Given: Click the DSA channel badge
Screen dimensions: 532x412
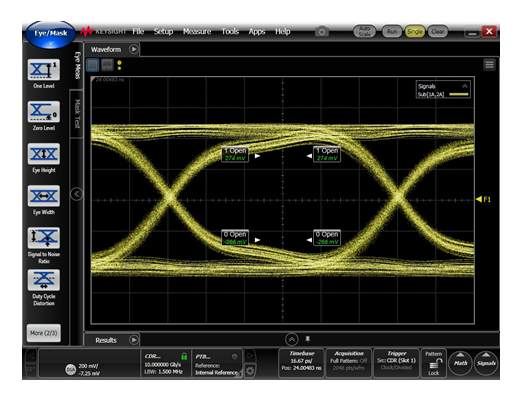Looking at the screenshot, I should [70, 370].
